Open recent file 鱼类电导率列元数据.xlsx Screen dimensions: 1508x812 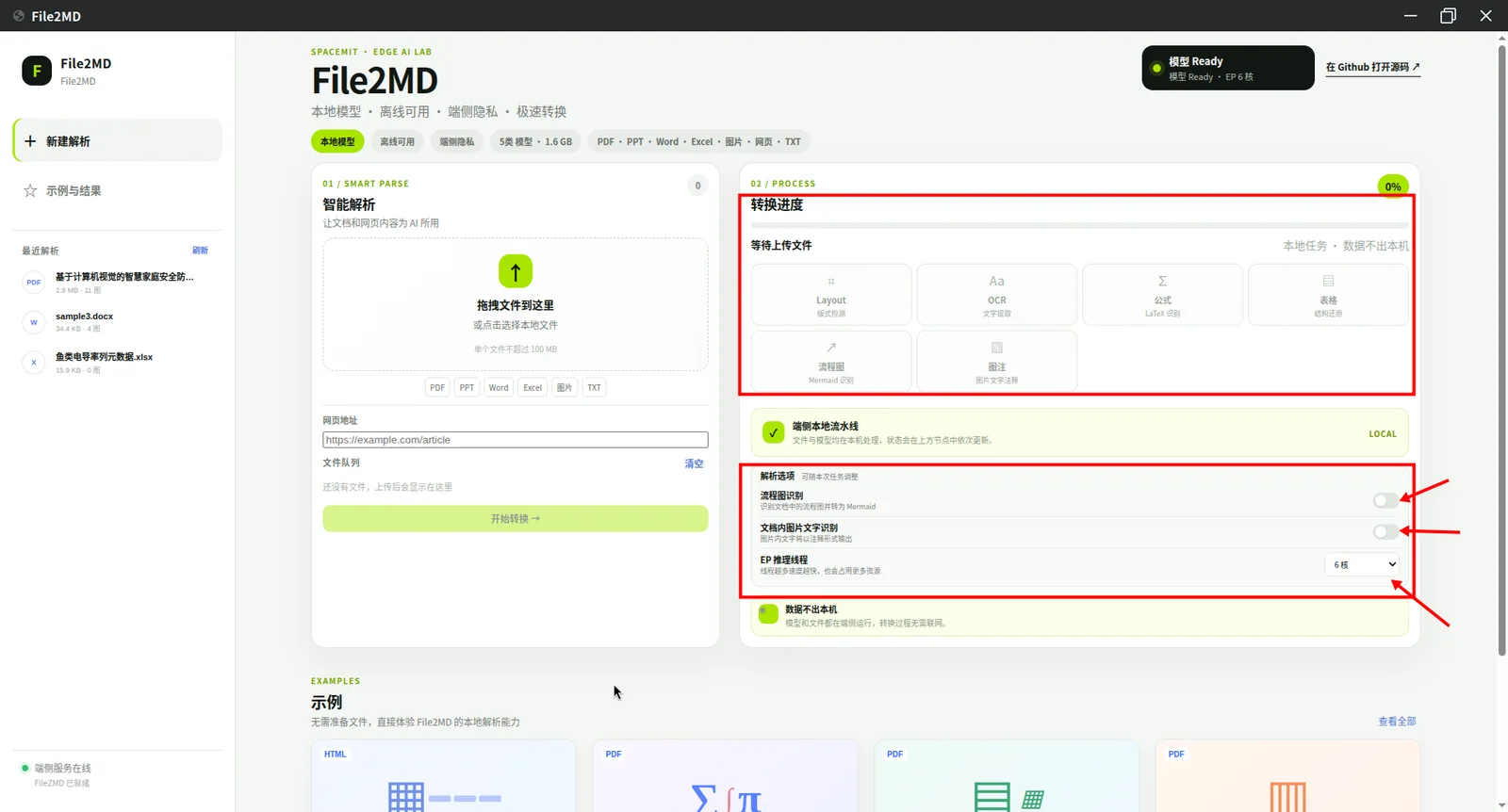click(x=118, y=363)
